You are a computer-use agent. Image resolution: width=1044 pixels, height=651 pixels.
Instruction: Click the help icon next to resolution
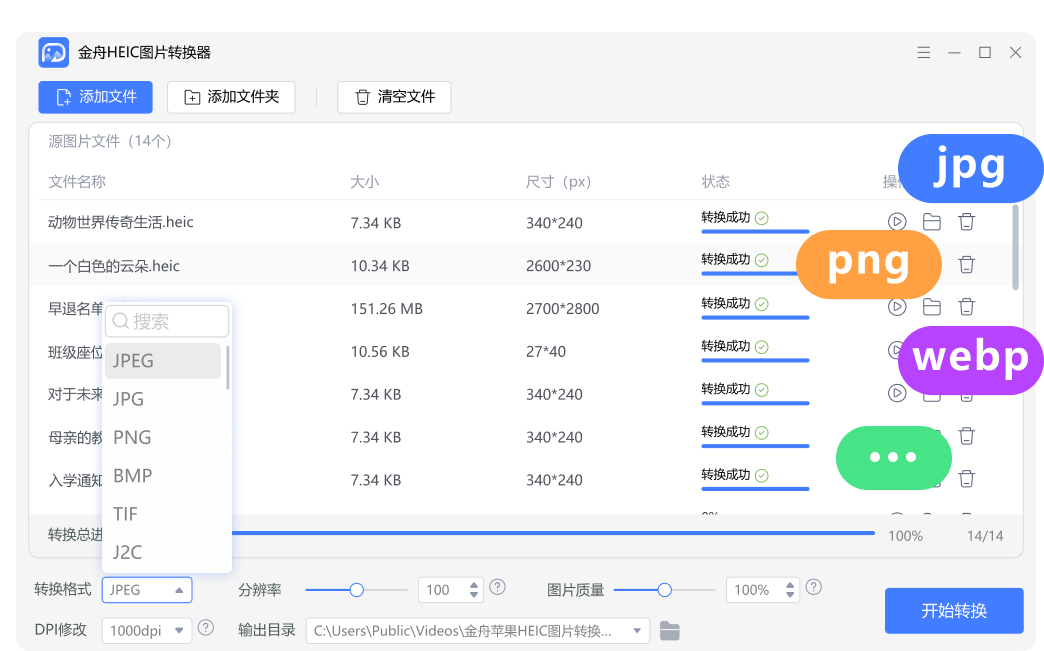(x=497, y=588)
